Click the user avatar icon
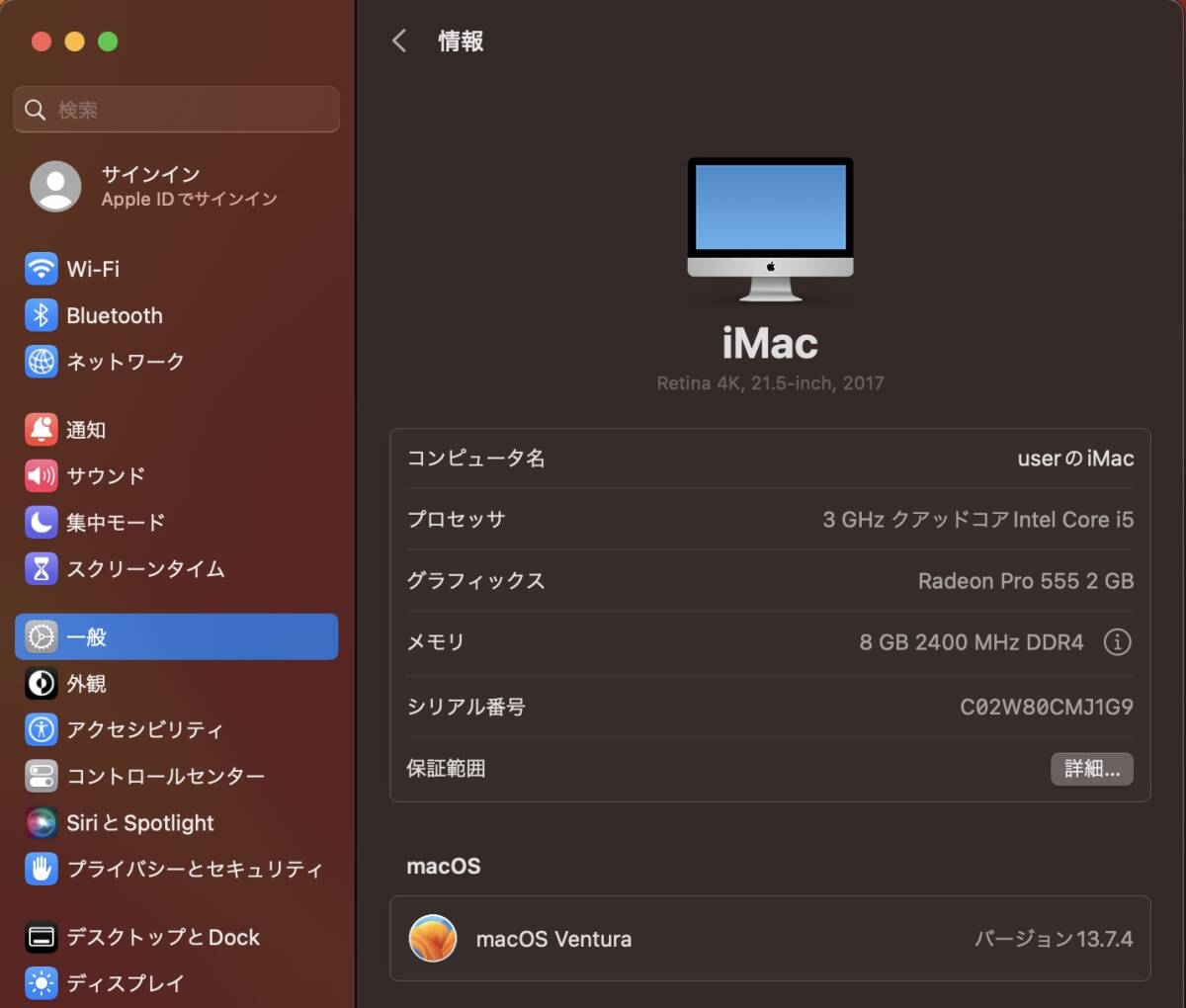The image size is (1186, 1008). click(55, 186)
